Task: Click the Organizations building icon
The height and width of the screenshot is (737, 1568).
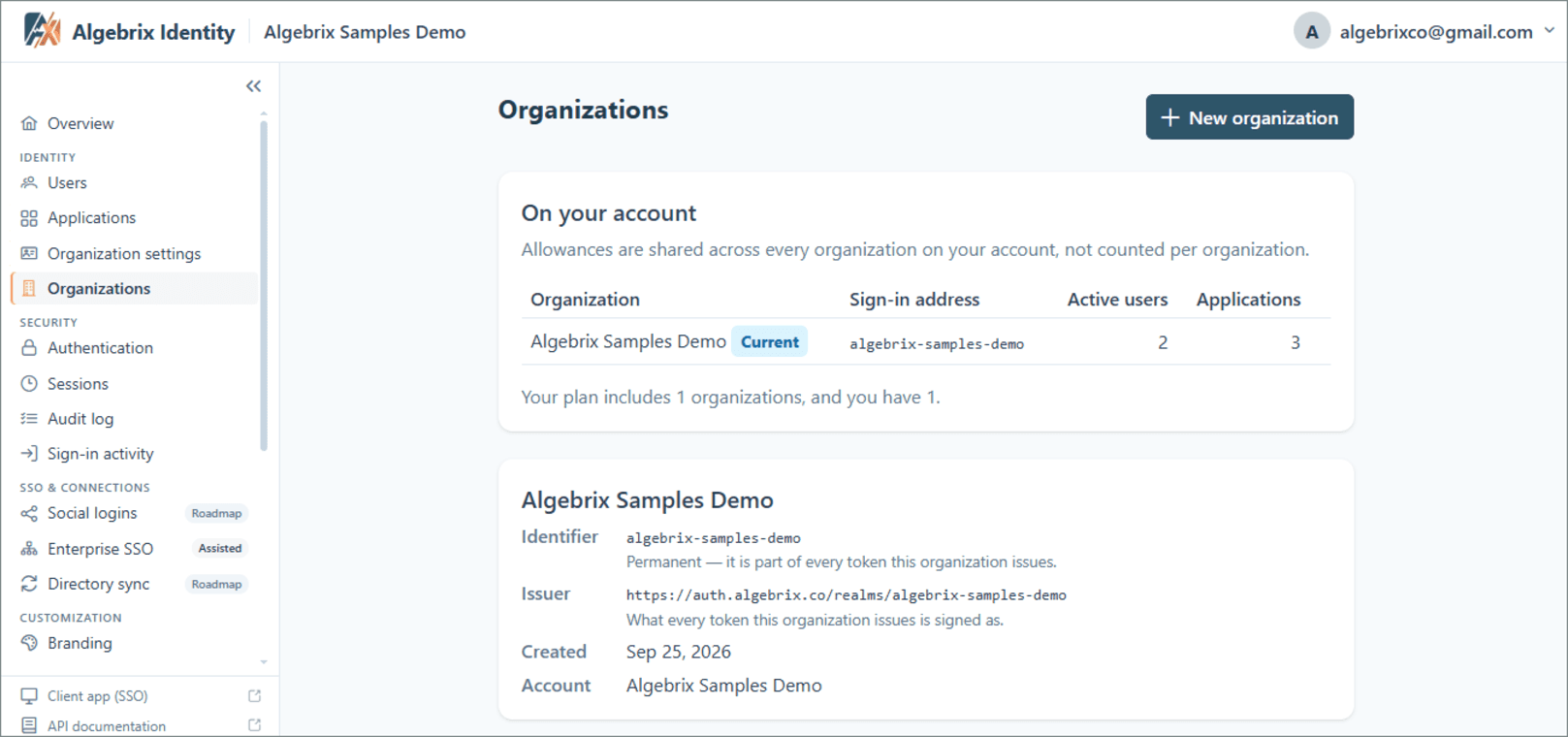Action: [x=29, y=288]
